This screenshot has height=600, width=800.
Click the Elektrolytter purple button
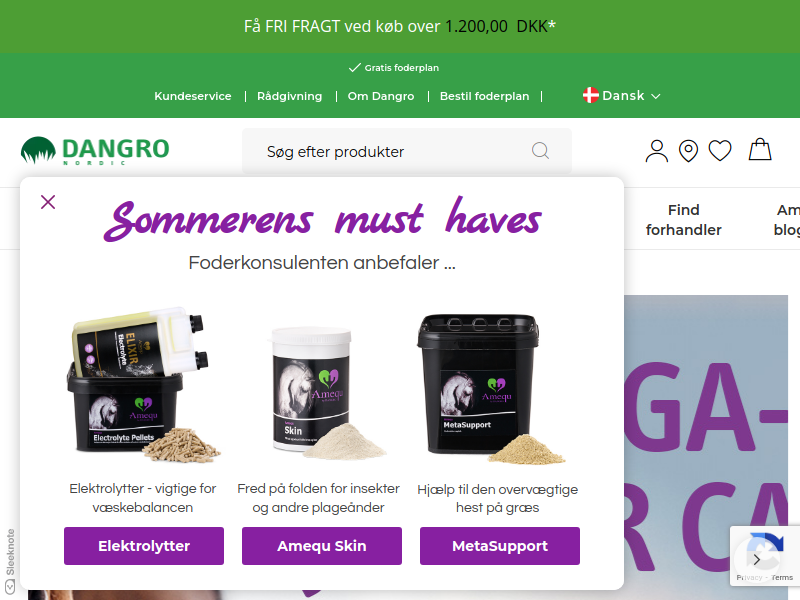pyautogui.click(x=144, y=546)
